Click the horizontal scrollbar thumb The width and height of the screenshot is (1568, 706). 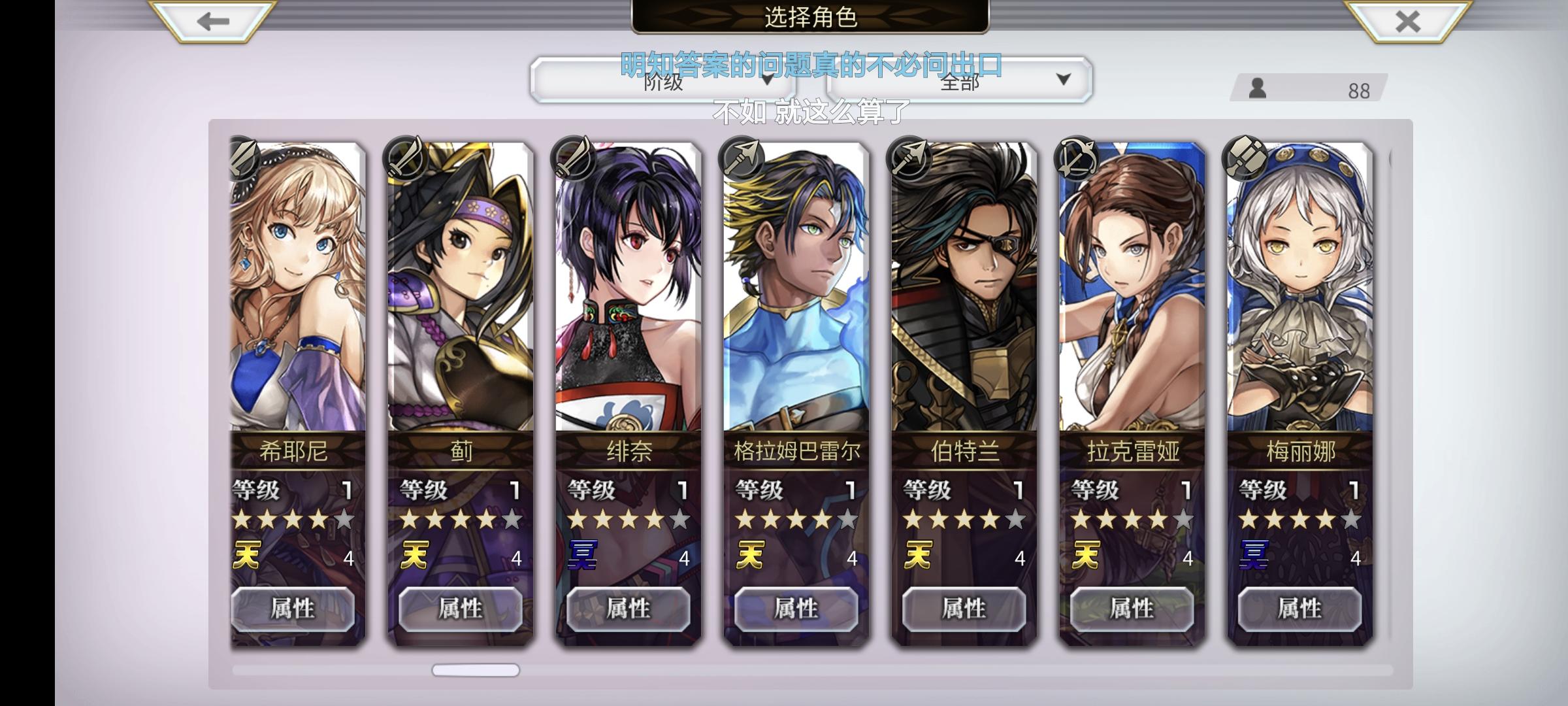[476, 670]
